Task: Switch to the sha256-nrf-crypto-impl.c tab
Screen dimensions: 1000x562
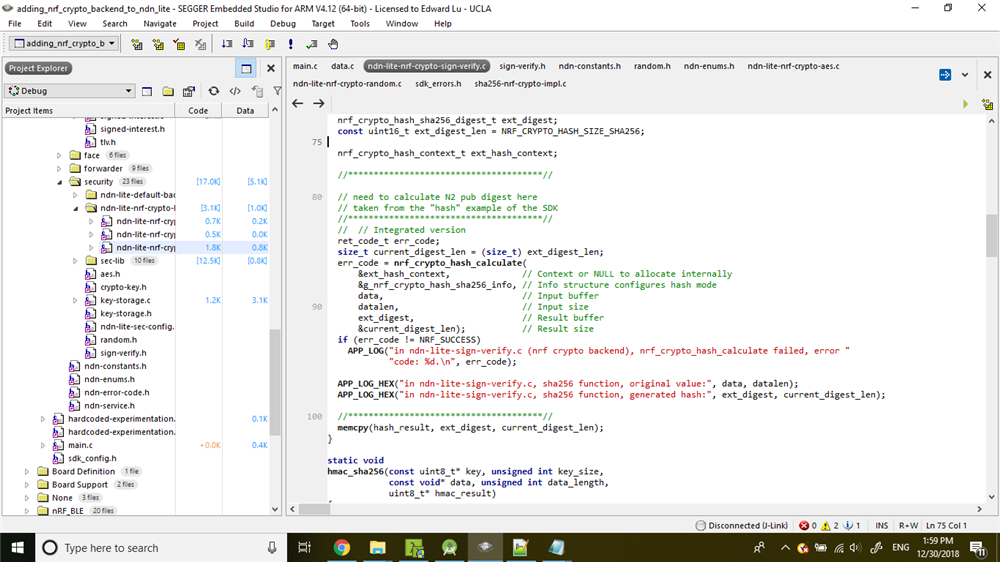Action: (520, 84)
